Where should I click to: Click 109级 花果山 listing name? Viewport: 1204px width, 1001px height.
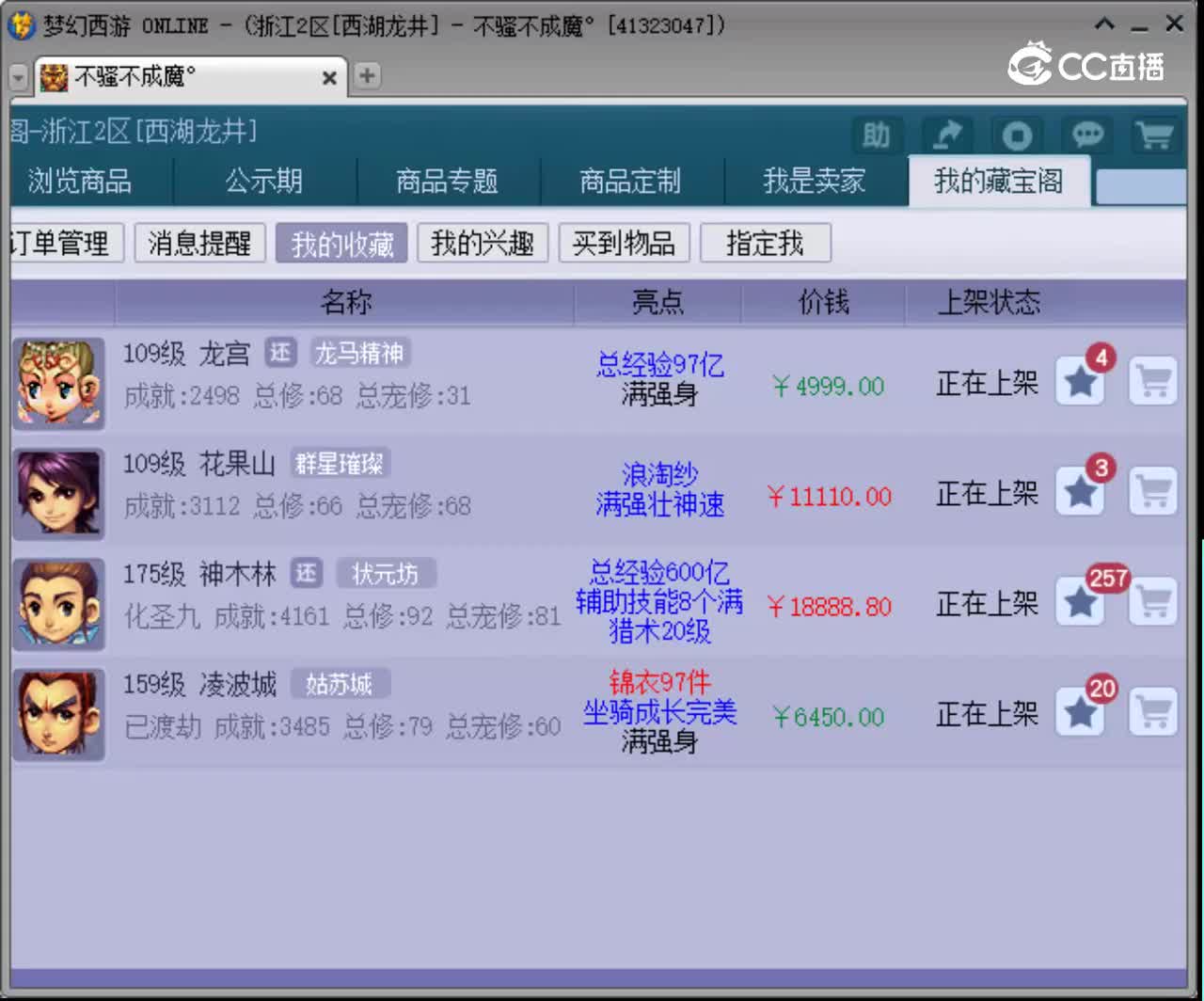click(x=199, y=464)
